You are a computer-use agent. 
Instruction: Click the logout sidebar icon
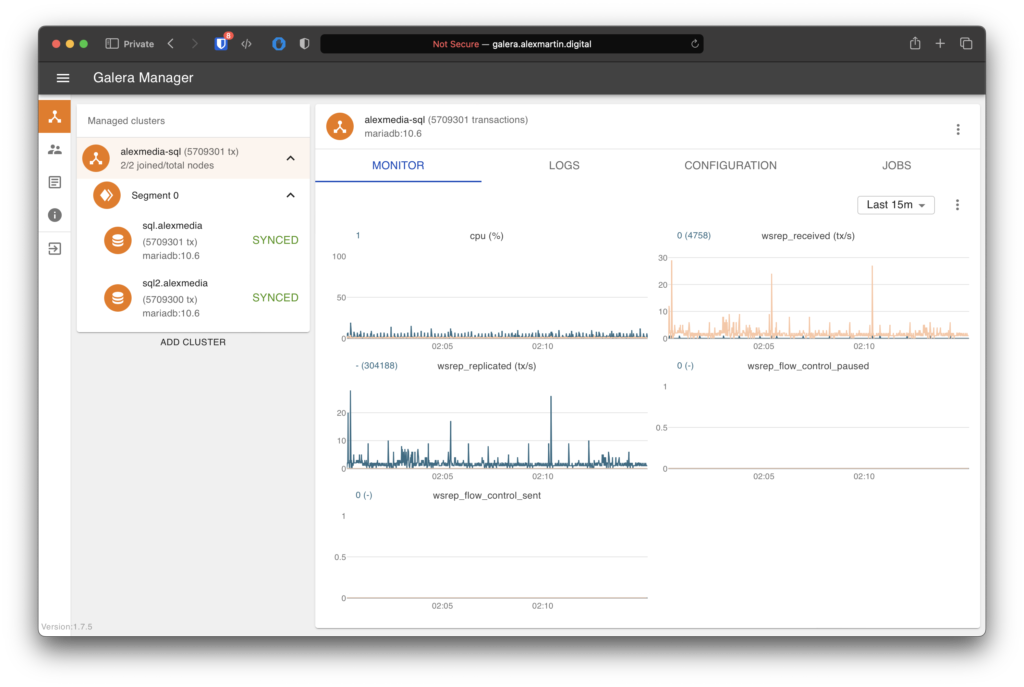tap(55, 248)
